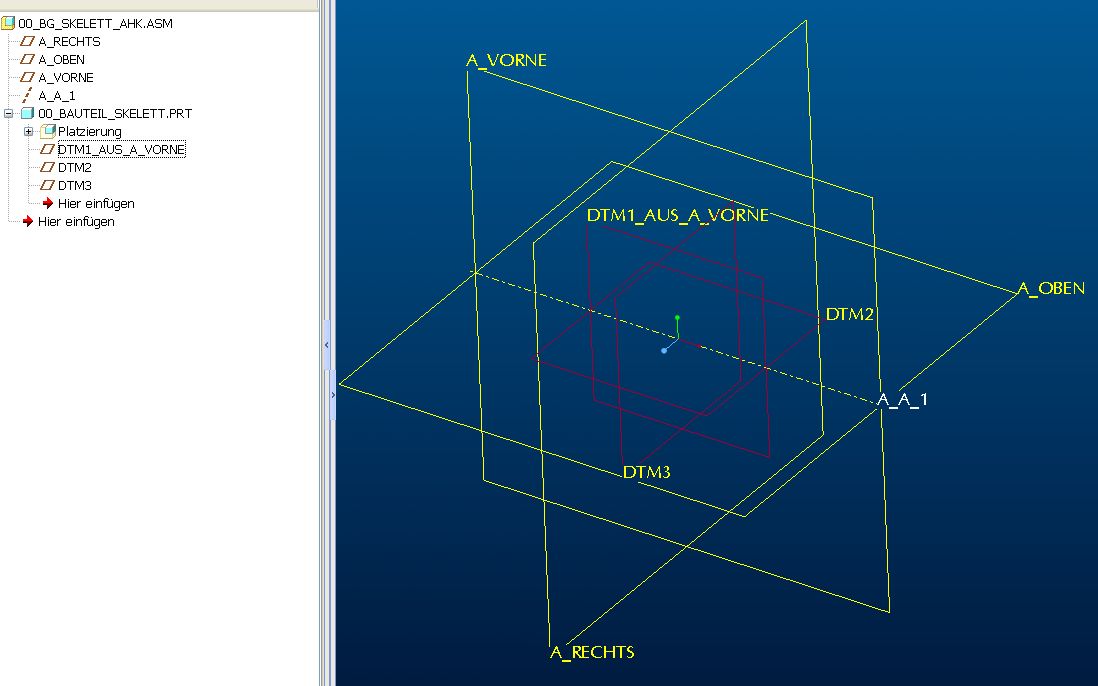Collapse the 00_BAUTEIL_SKELETT.PRT node
The height and width of the screenshot is (686, 1098).
pyautogui.click(x=8, y=113)
